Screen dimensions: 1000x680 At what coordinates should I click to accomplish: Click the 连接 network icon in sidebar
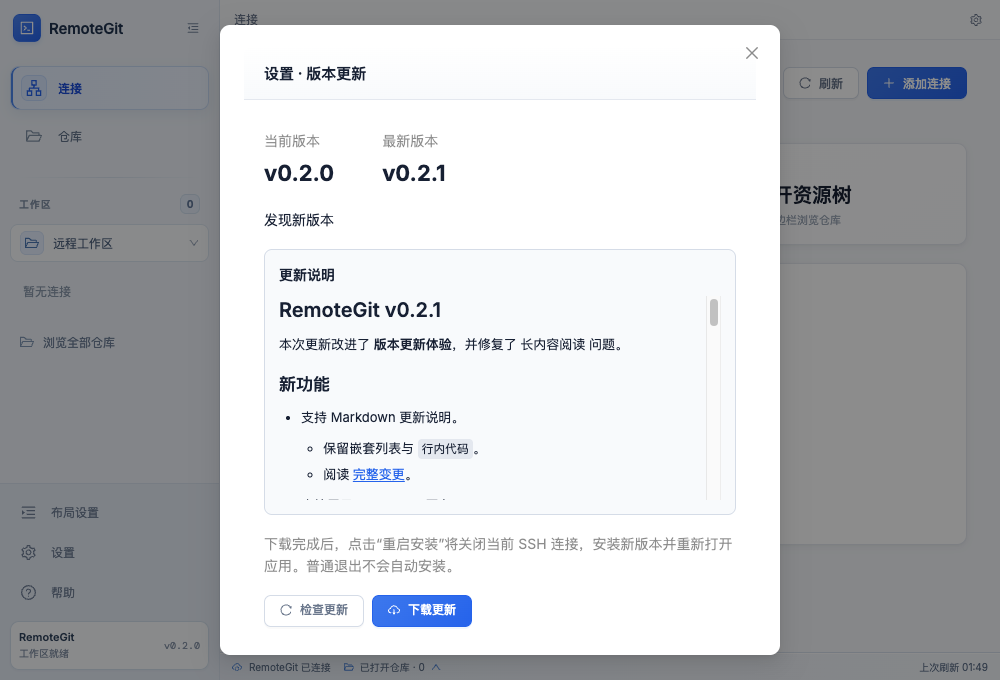33,88
